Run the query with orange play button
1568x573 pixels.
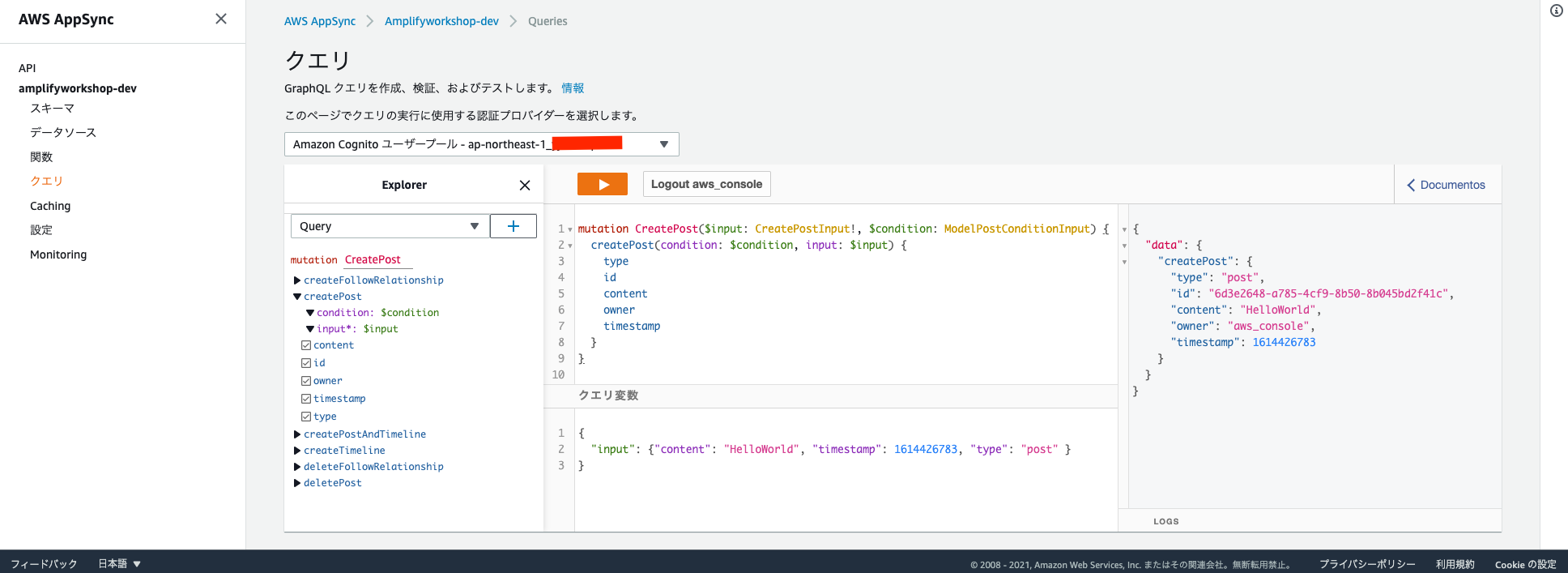602,184
